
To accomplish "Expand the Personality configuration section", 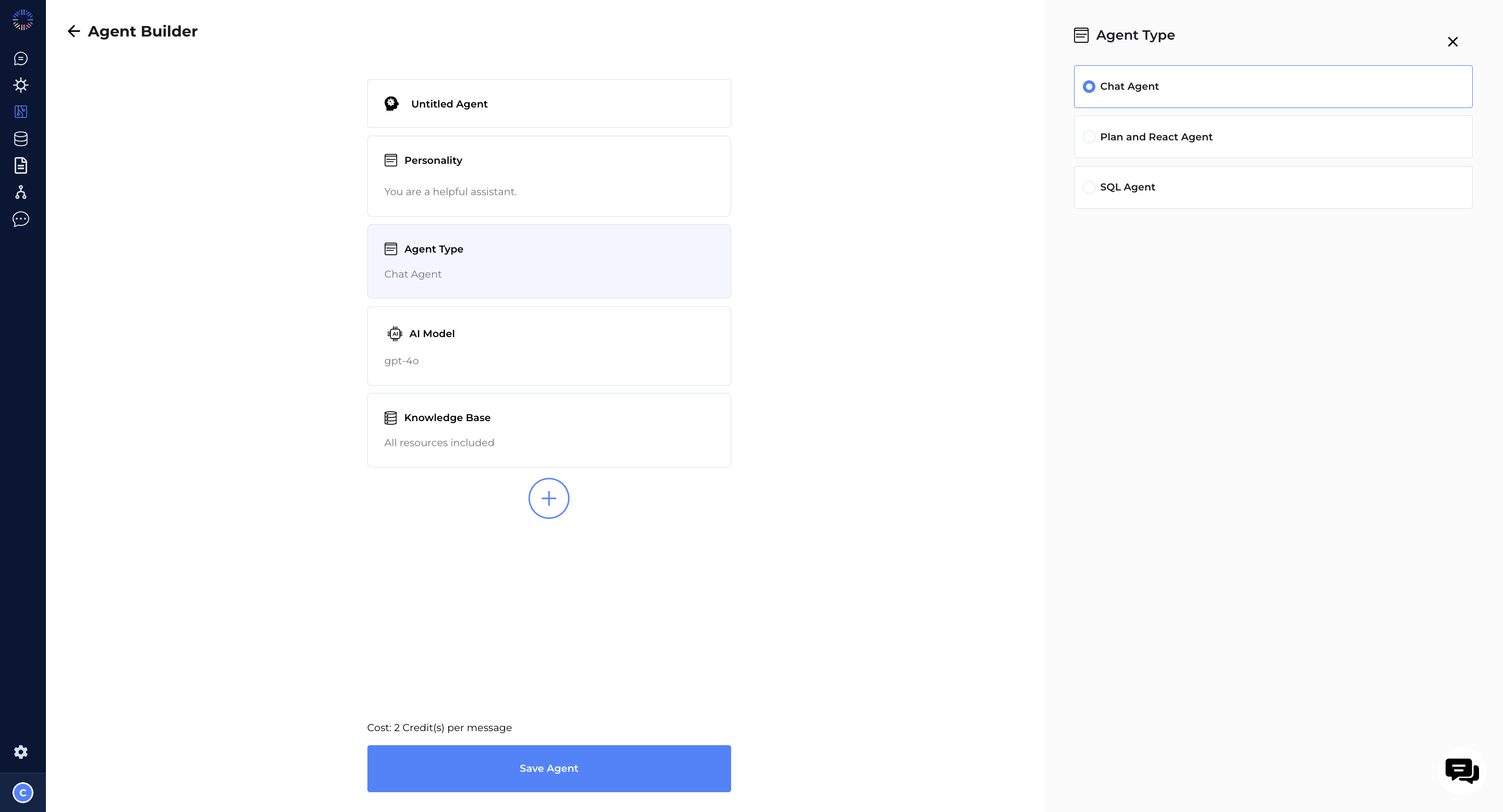I will (x=548, y=175).
